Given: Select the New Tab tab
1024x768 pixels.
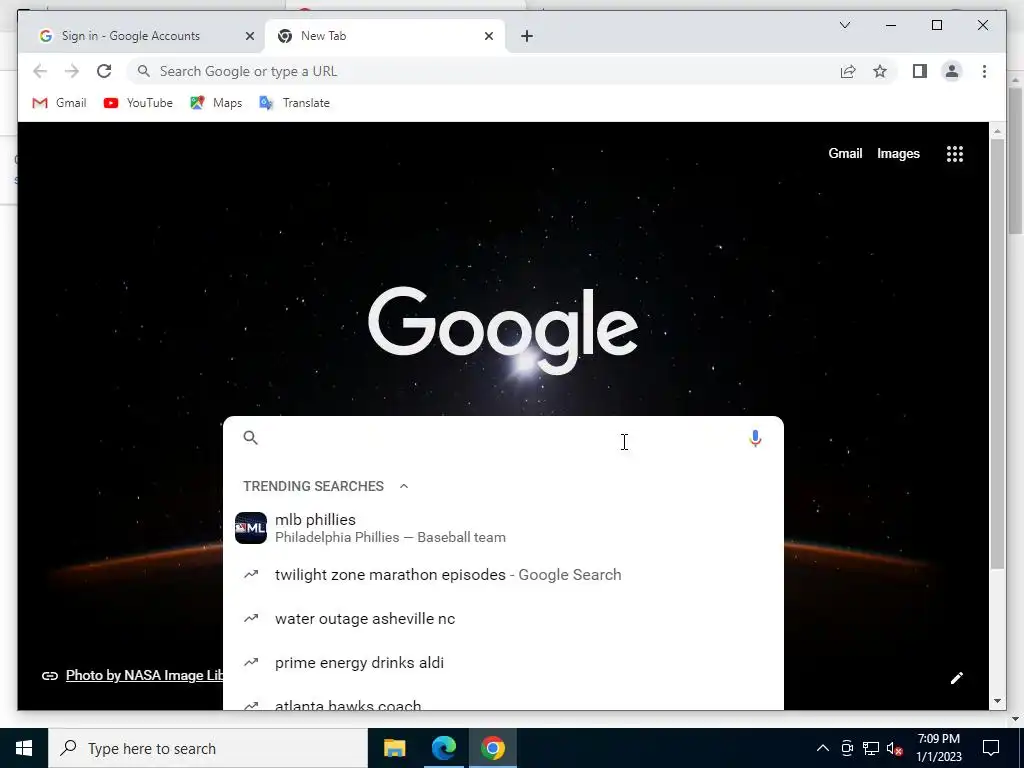Looking at the screenshot, I should [385, 36].
